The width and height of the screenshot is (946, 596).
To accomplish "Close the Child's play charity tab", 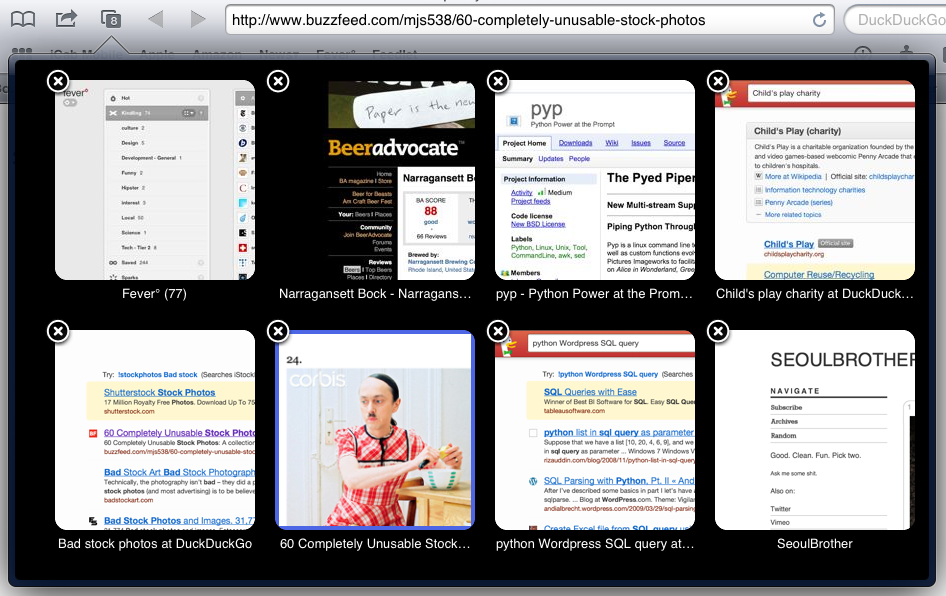I will (x=718, y=81).
